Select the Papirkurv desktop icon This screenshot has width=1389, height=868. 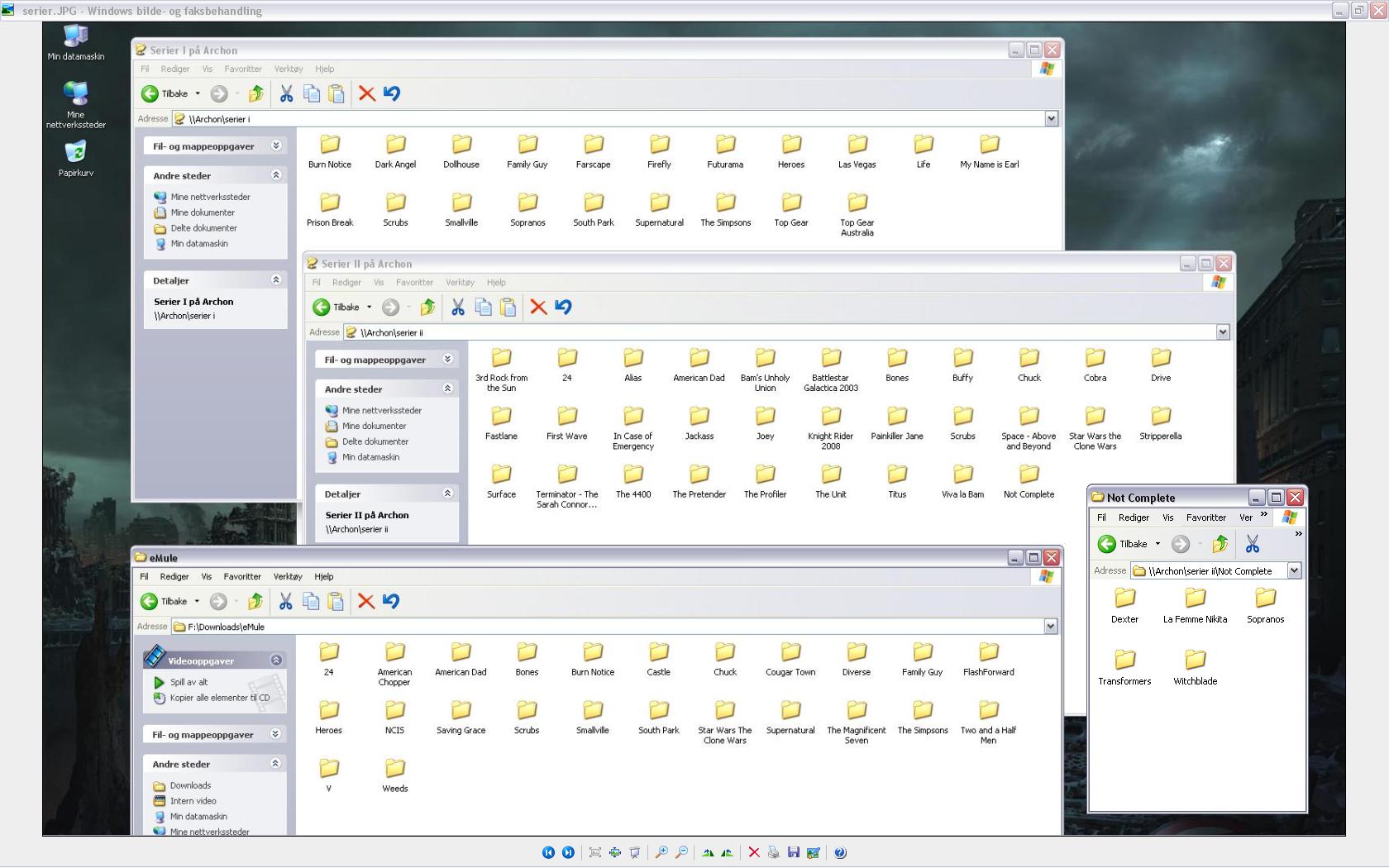click(75, 160)
